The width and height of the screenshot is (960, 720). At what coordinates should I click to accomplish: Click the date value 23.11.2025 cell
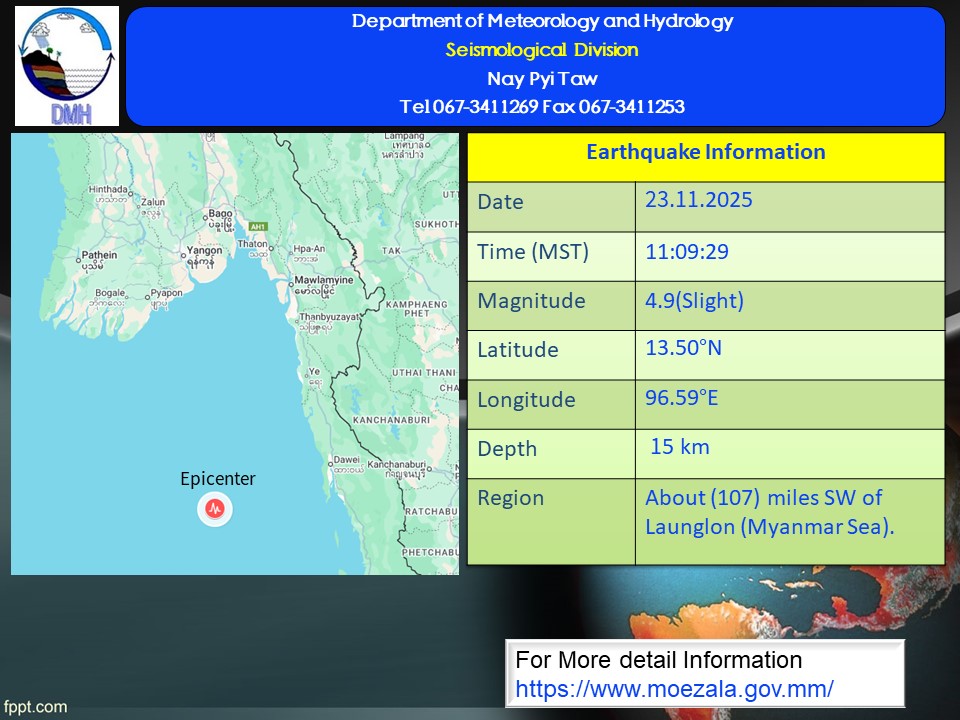pyautogui.click(x=698, y=200)
